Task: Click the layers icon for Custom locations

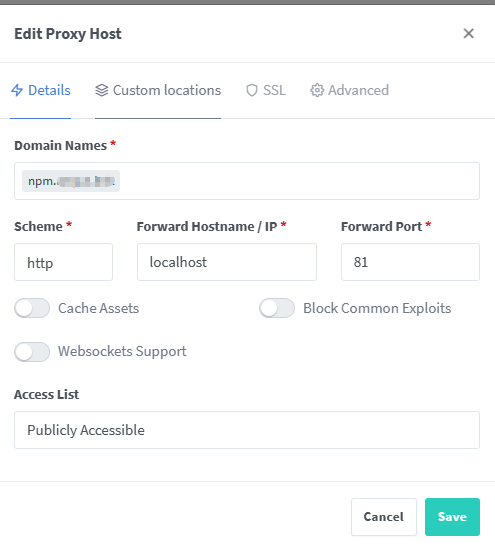Action: [102, 90]
